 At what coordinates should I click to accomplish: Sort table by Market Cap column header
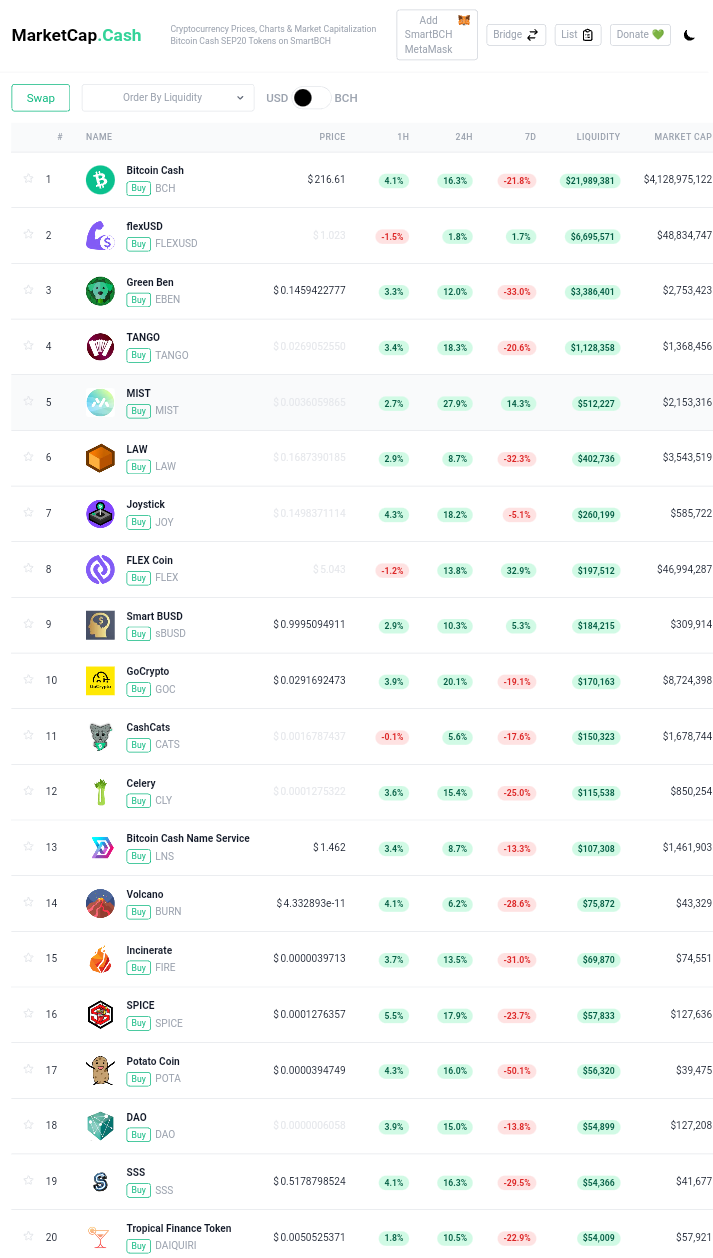tap(683, 137)
